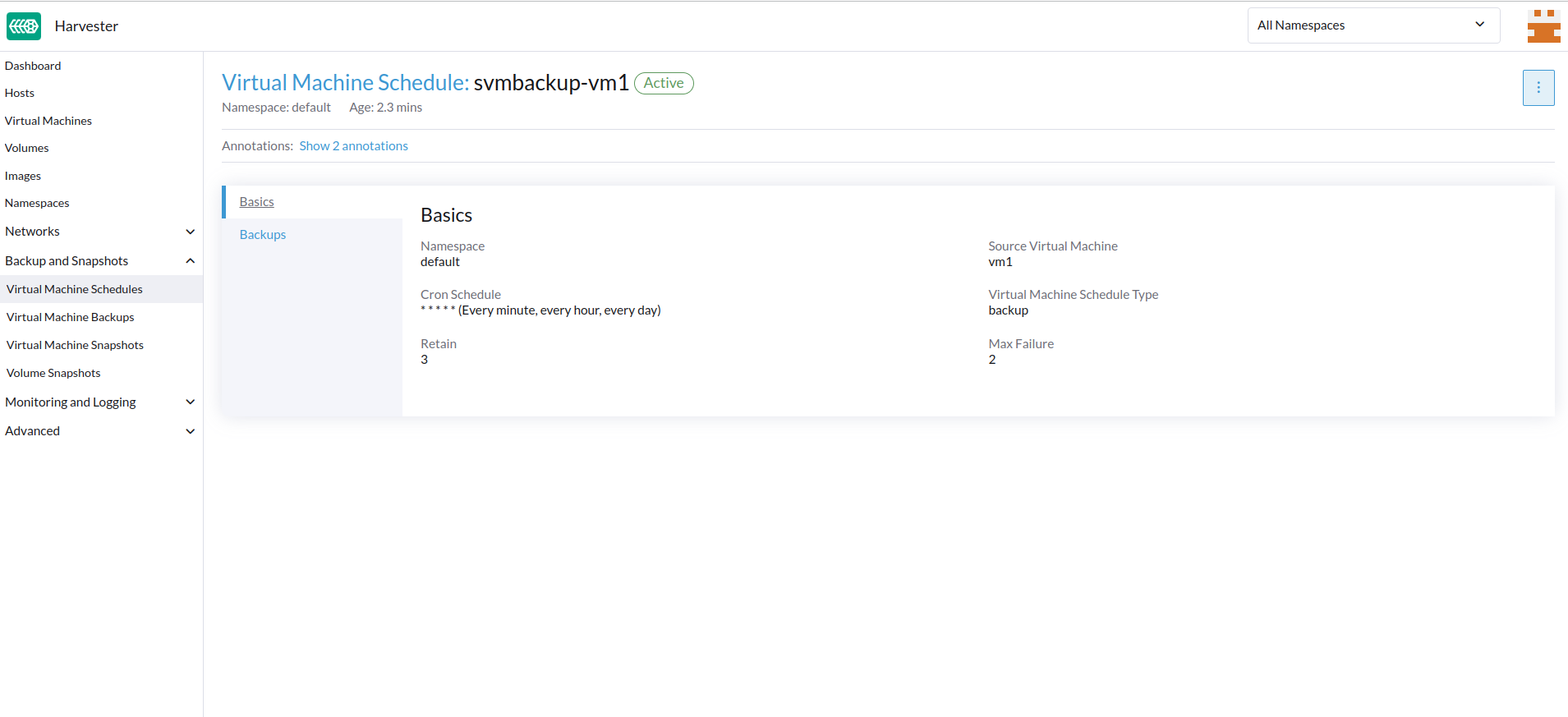Open Virtual Machines in sidebar
This screenshot has height=717, width=1568.
point(48,121)
